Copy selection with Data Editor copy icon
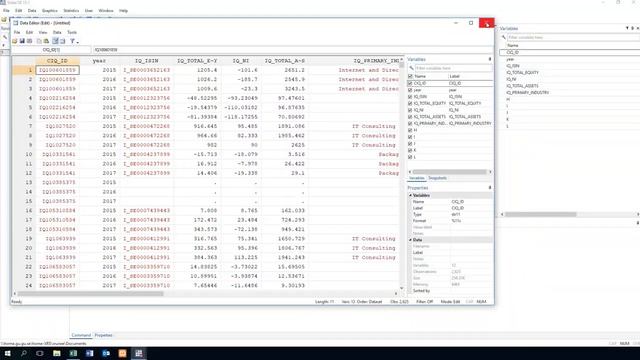Screen dimensions: 640x360 (x=39, y=41)
